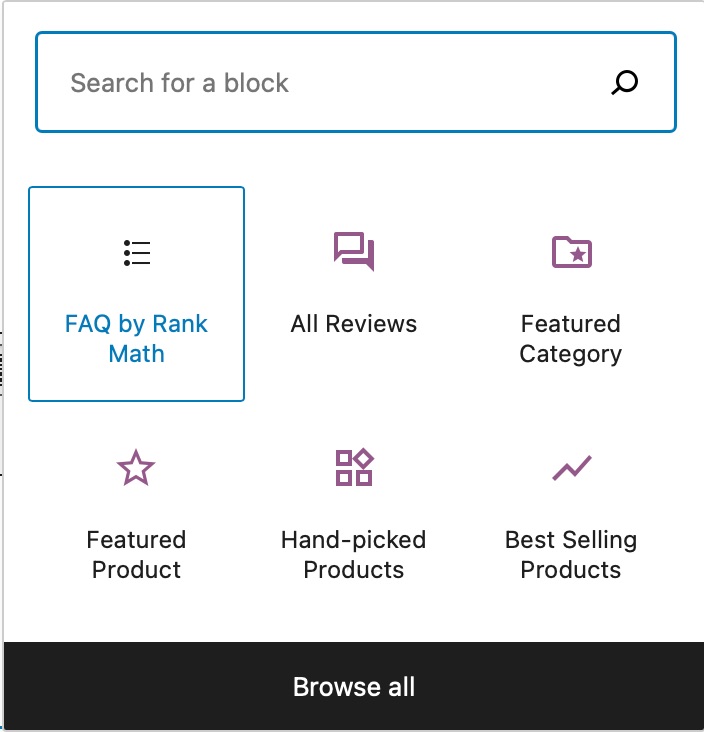Click the Featured Category starred folder icon
This screenshot has width=704, height=732.
[x=571, y=252]
